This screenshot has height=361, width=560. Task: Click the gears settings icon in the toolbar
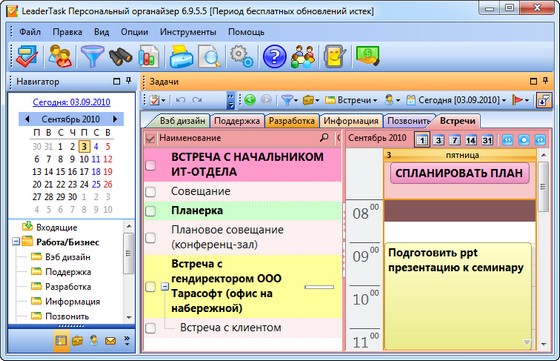point(242,56)
